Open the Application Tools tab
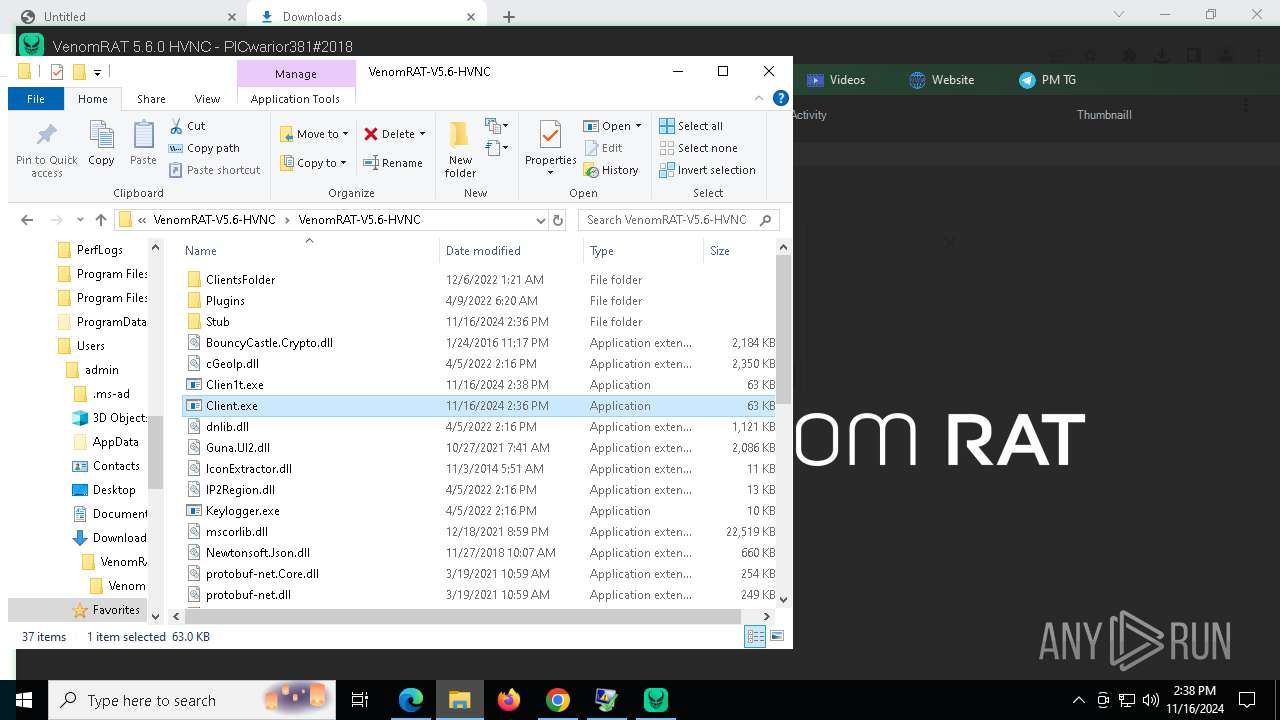 (295, 99)
